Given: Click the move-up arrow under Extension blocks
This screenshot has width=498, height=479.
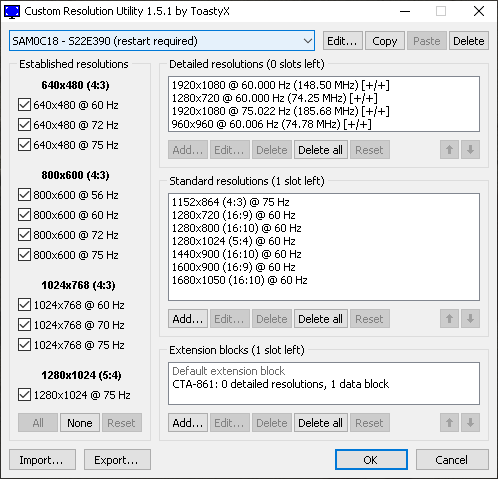Looking at the screenshot, I should [x=449, y=423].
